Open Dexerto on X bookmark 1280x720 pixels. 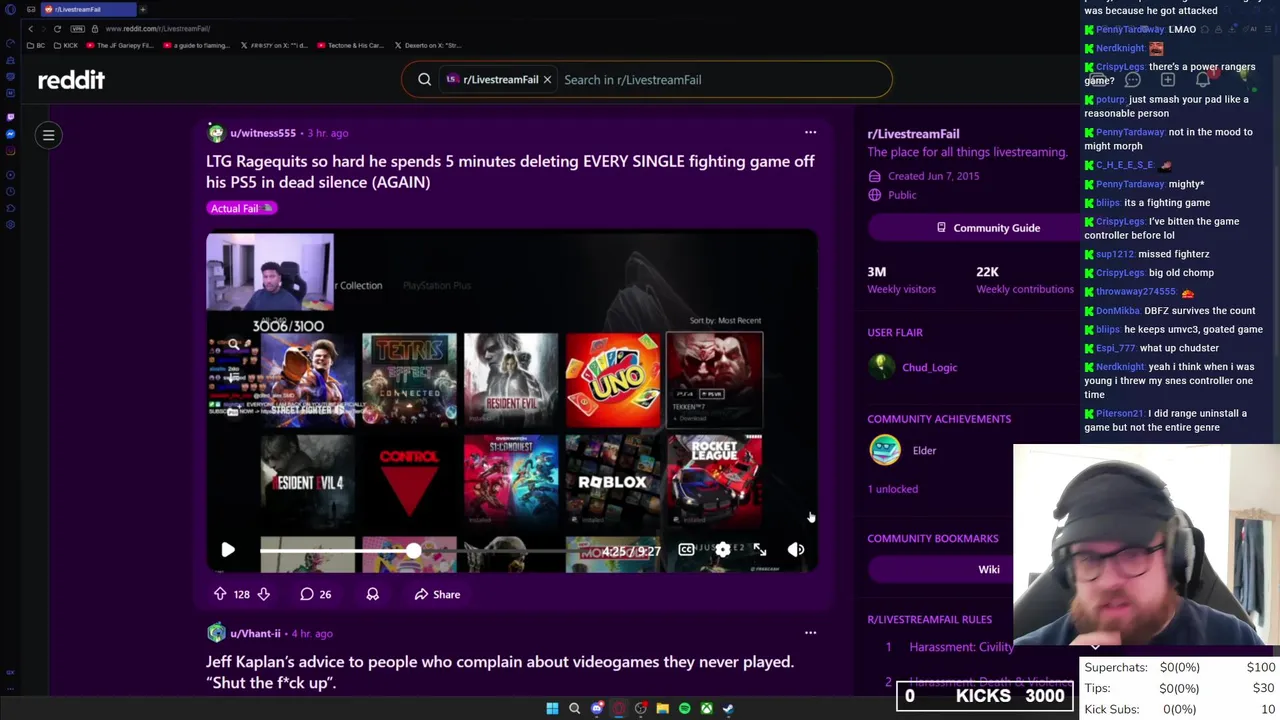pos(428,45)
